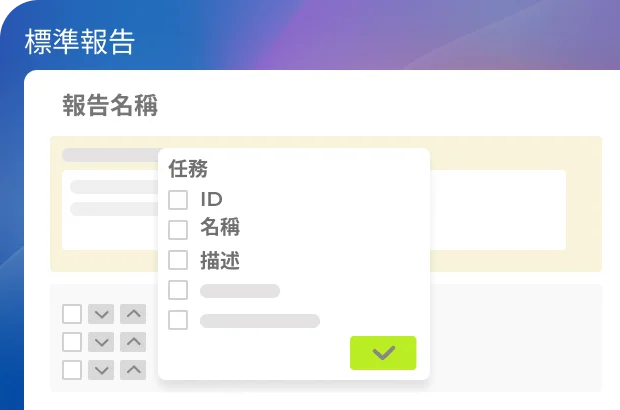Image resolution: width=620 pixels, height=410 pixels.
Task: Move second row down with chevron
Action: click(101, 342)
